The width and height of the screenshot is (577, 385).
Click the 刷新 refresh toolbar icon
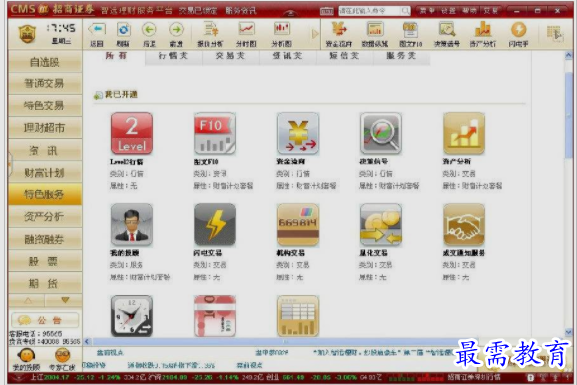coord(123,34)
